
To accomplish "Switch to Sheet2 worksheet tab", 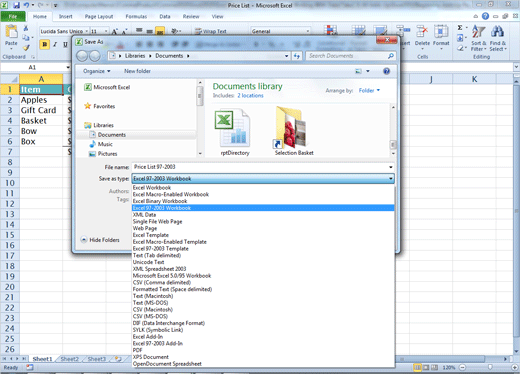I will [x=69, y=359].
